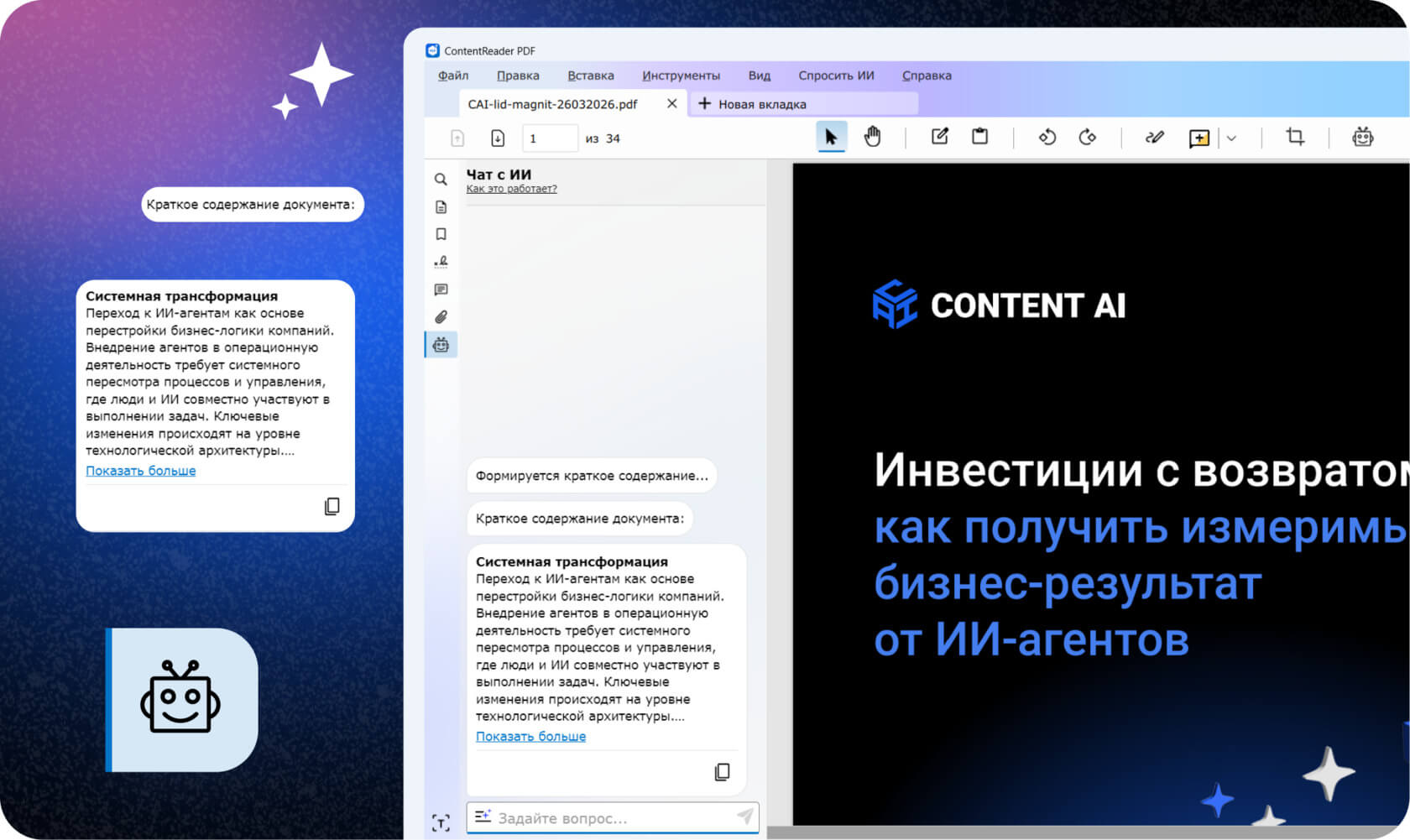
Task: Open the Вставка menu
Action: click(591, 76)
